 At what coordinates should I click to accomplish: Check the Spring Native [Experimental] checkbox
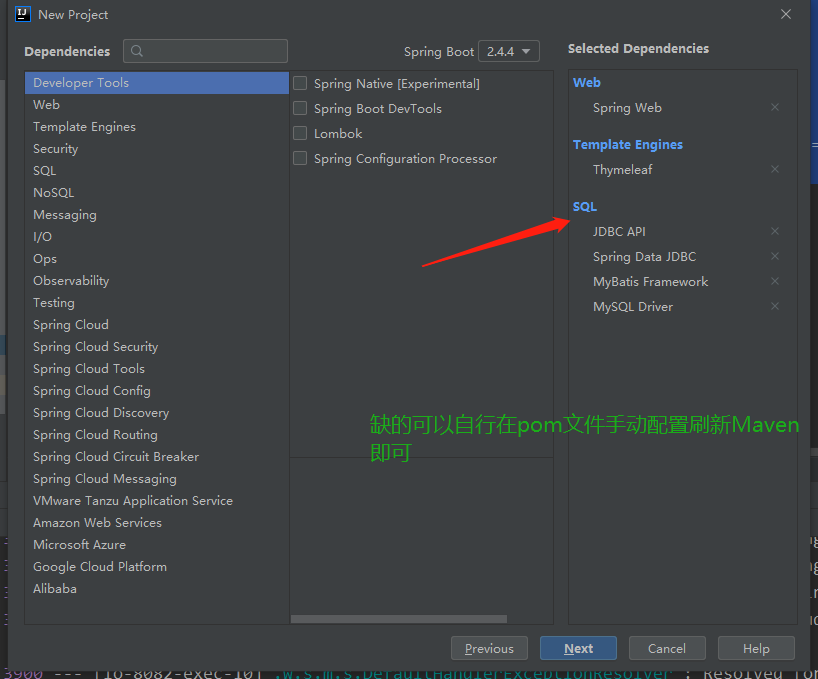coord(300,83)
